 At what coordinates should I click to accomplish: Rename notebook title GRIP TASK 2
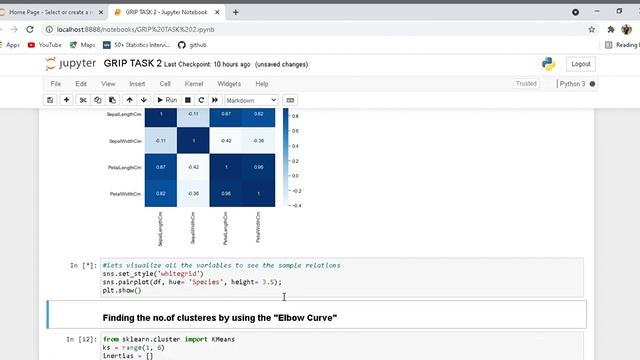click(132, 64)
